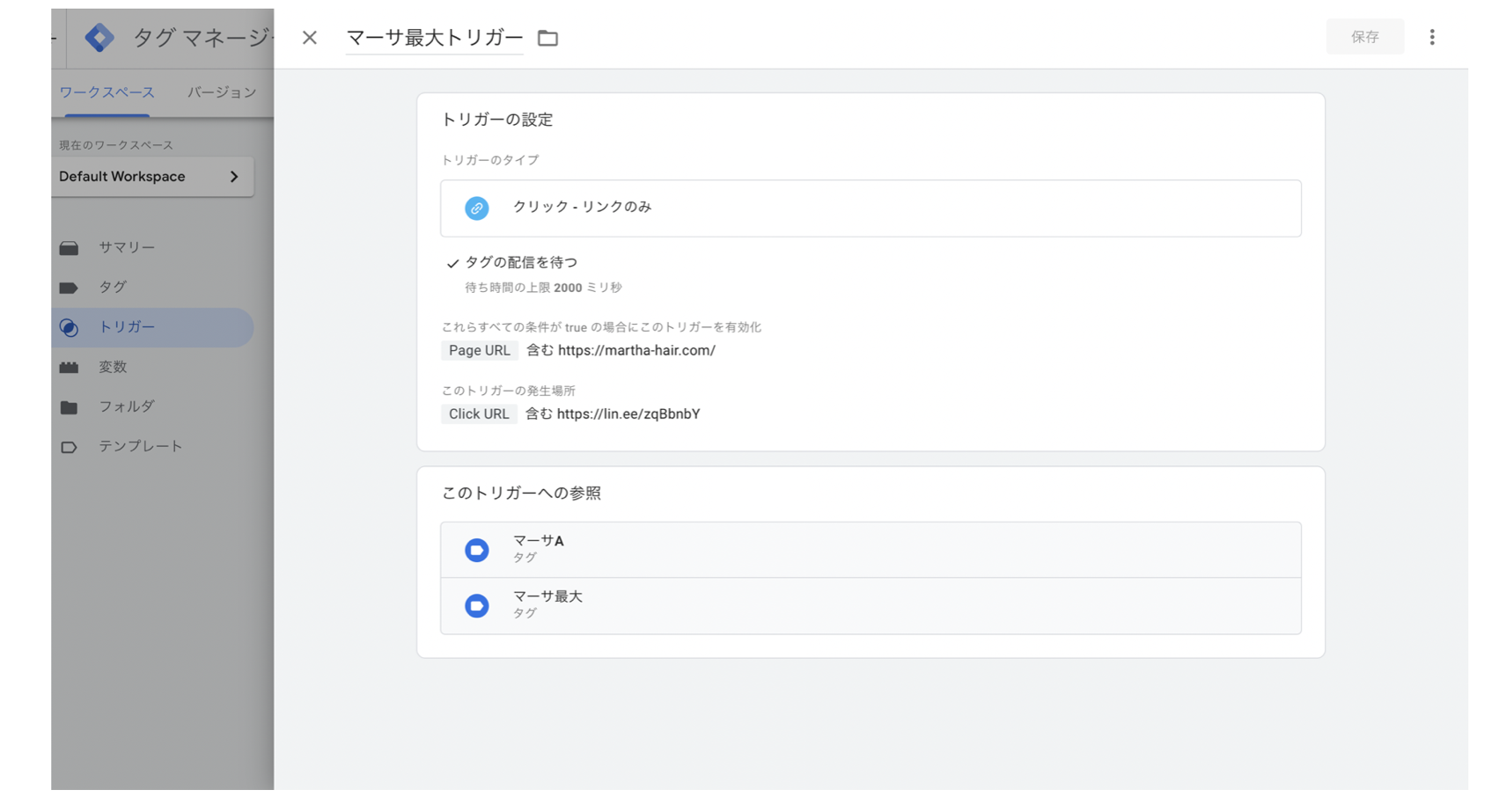This screenshot has height=812, width=1499.
Task: Open タグ section in sidebar
Action: [112, 287]
